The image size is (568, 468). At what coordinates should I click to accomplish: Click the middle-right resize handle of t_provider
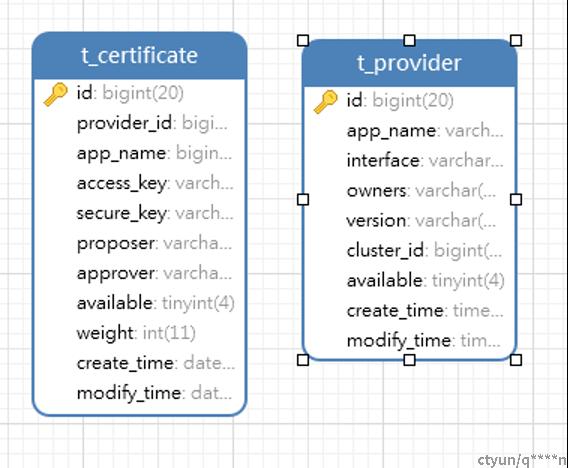pyautogui.click(x=516, y=199)
